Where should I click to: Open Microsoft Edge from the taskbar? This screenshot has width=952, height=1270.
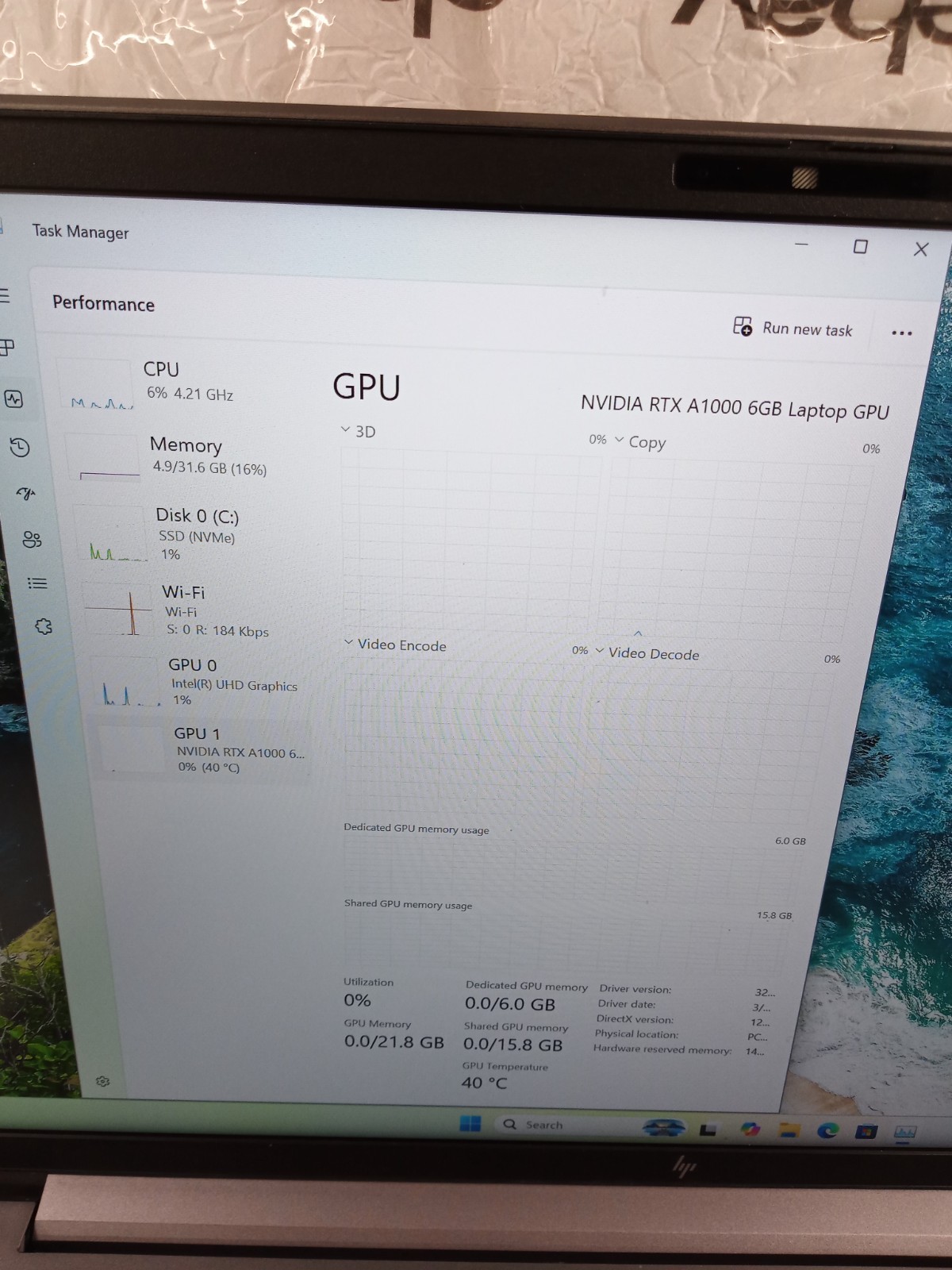tap(827, 1130)
